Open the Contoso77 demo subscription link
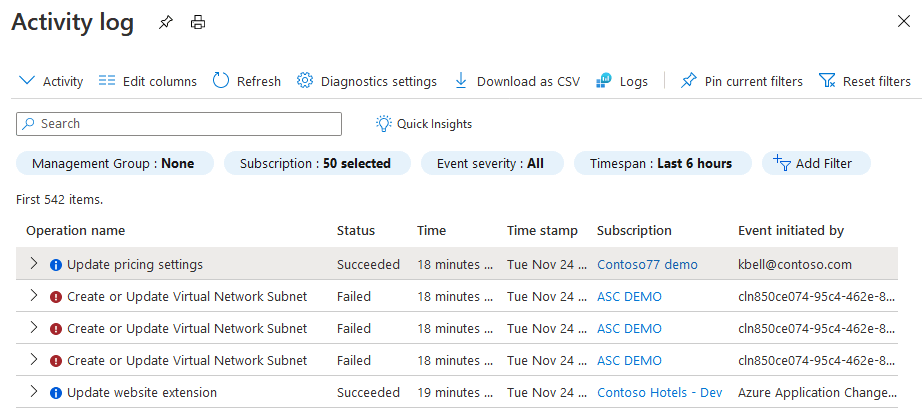Viewport: 922px width, 408px height. click(647, 265)
